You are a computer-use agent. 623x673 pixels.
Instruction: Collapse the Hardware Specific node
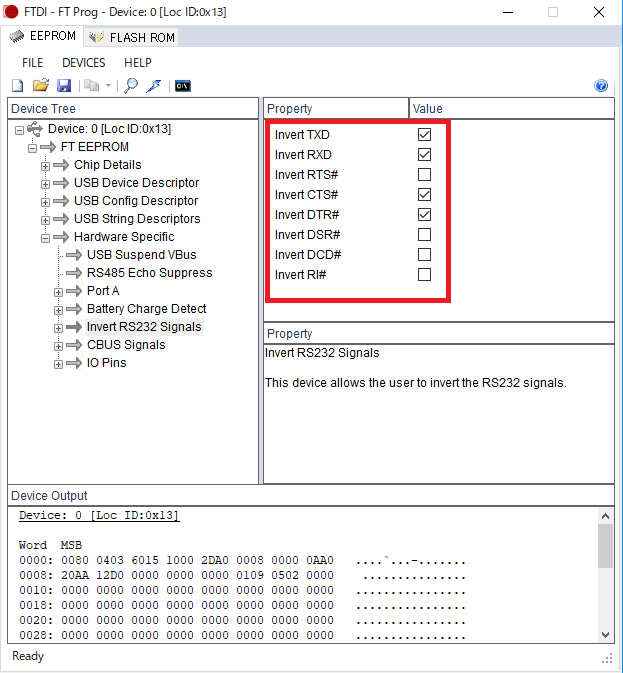pyautogui.click(x=45, y=239)
